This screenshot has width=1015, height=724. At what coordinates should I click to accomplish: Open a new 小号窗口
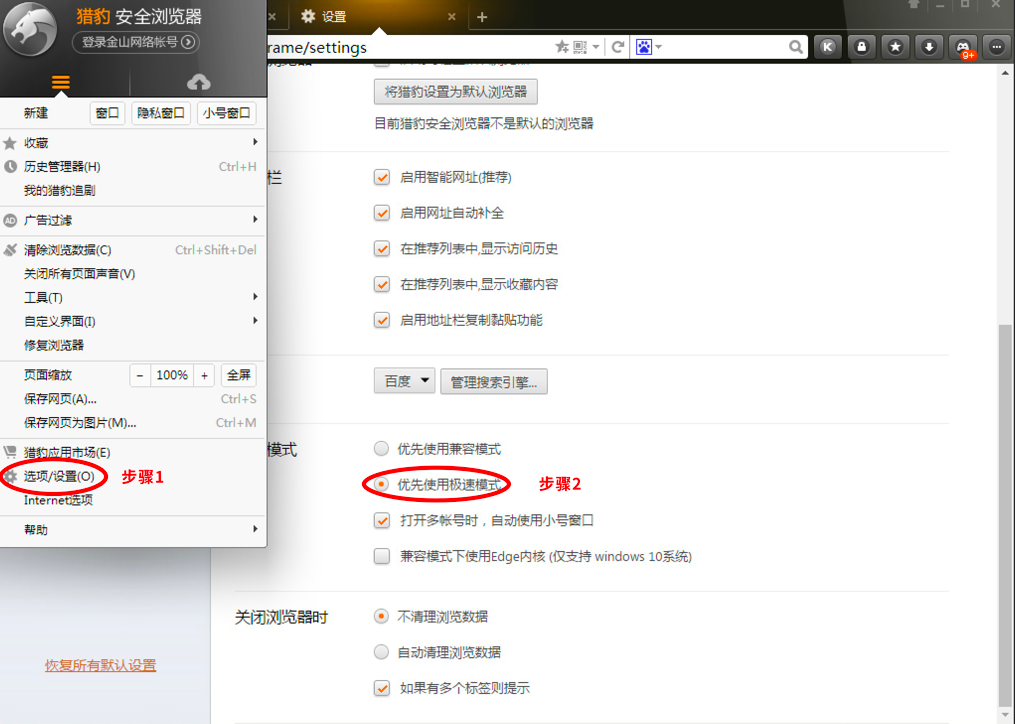(x=227, y=113)
